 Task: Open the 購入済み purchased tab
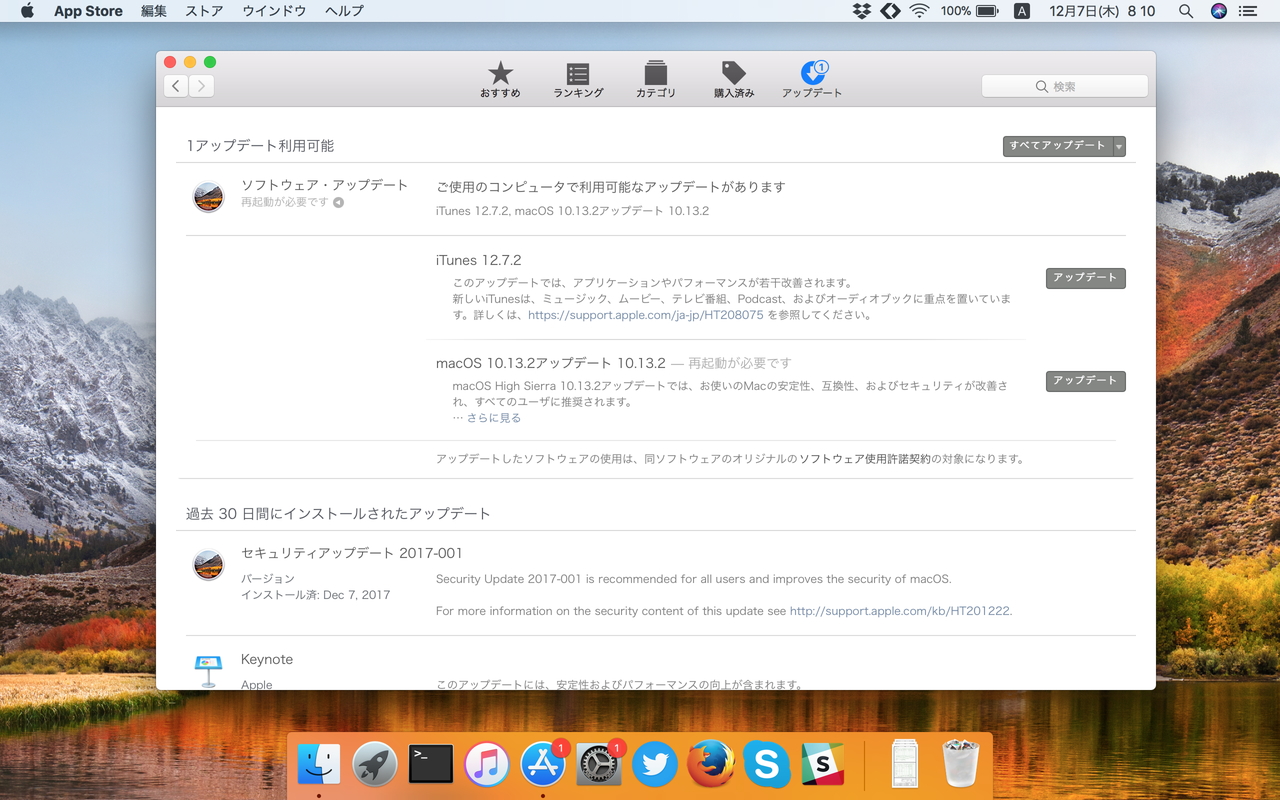click(734, 80)
